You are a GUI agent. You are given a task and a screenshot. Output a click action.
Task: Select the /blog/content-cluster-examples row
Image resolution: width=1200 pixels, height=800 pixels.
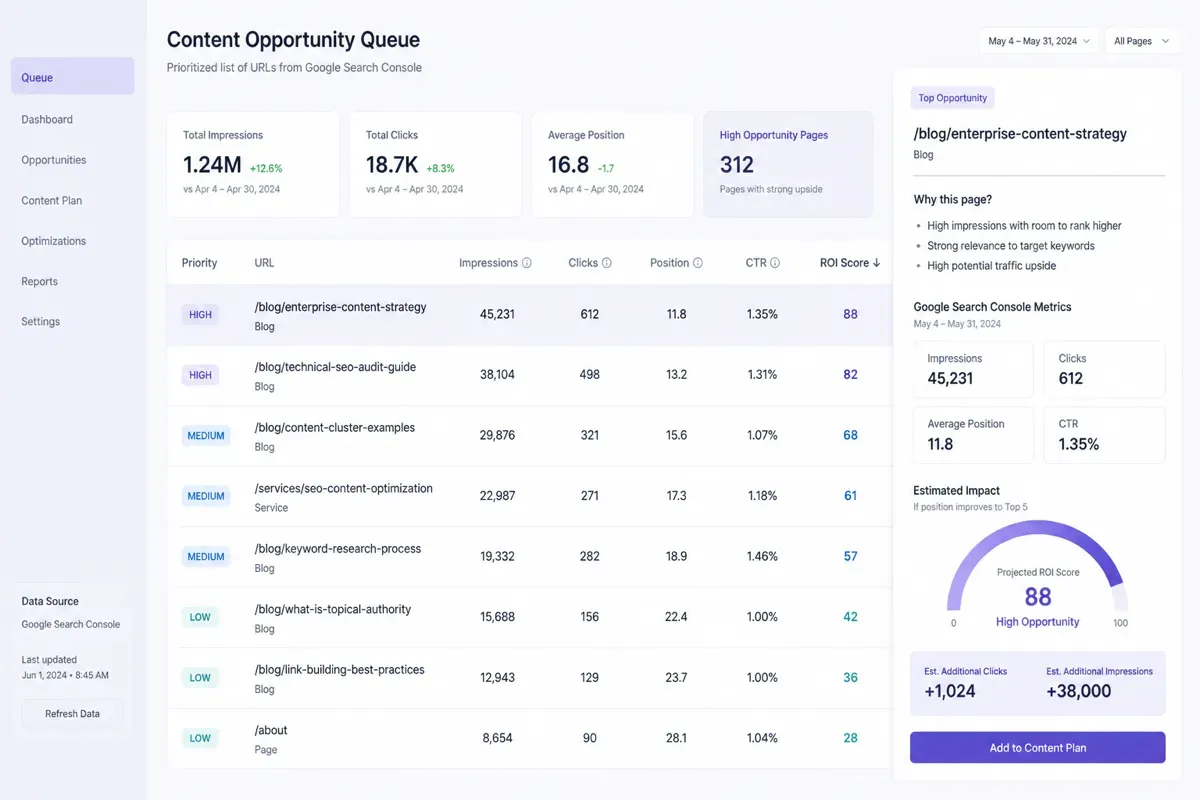[529, 436]
